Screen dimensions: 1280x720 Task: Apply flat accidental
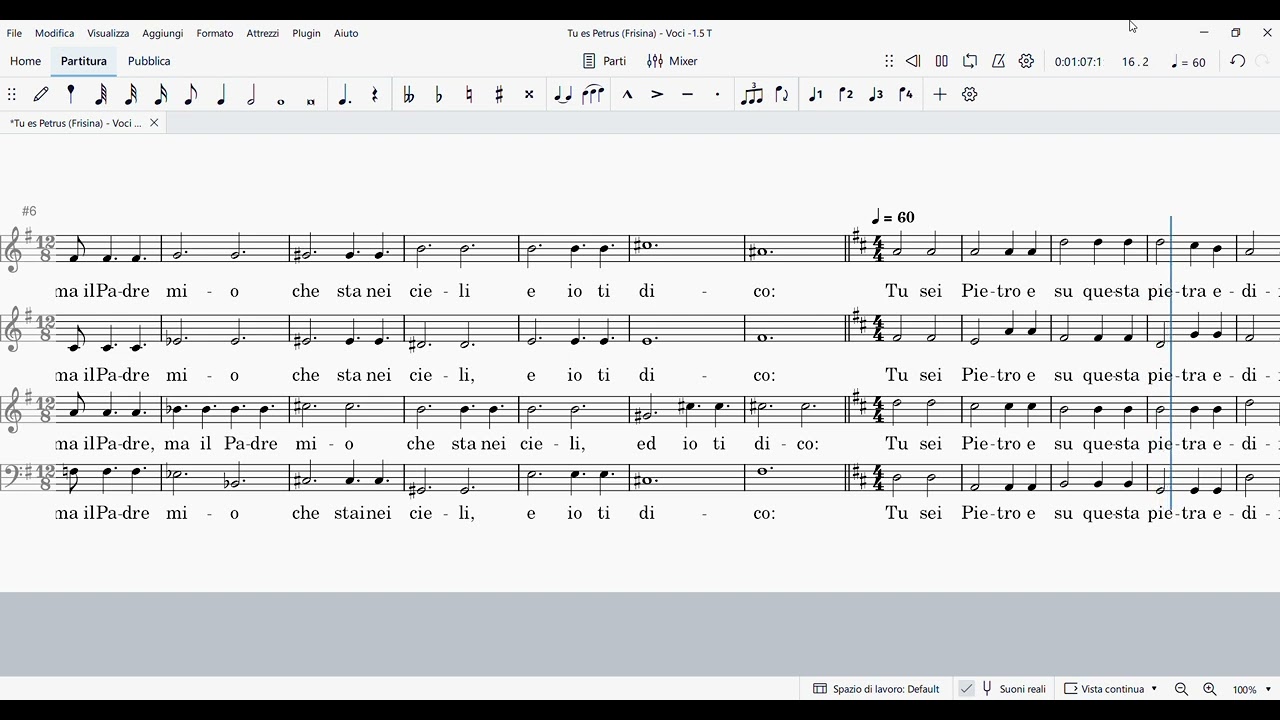[x=438, y=94]
